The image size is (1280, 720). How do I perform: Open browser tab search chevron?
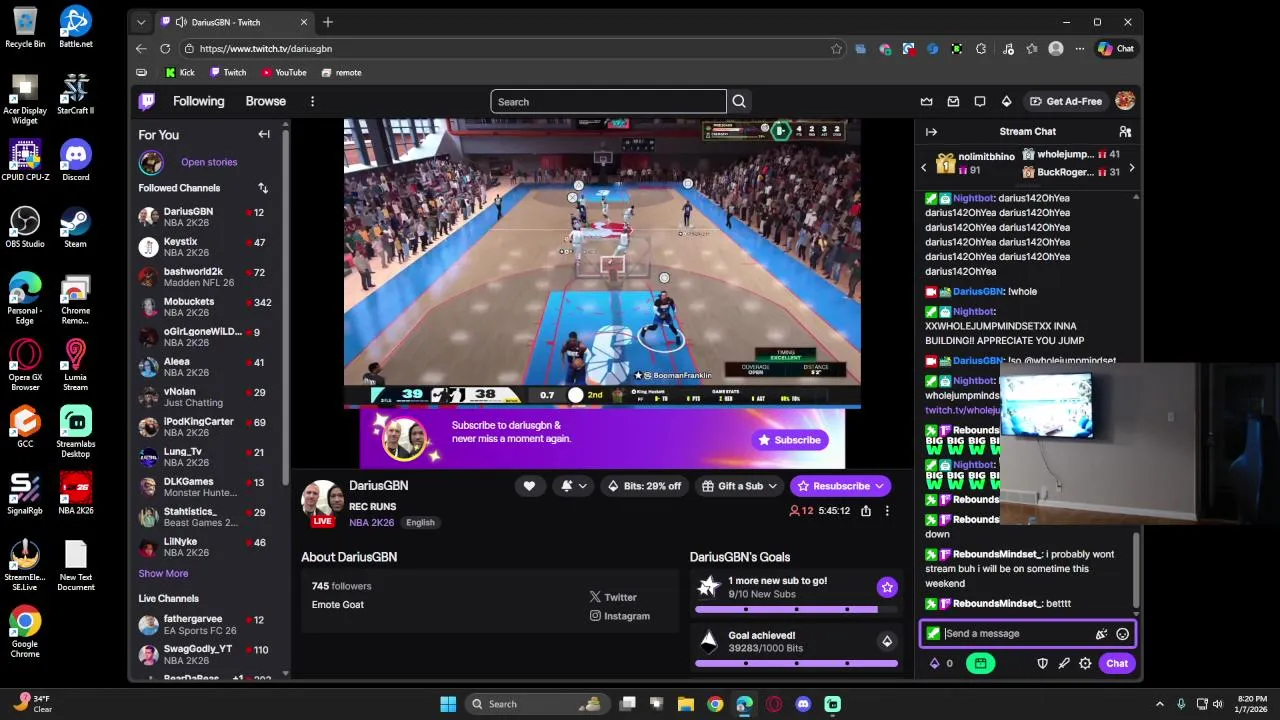[141, 22]
